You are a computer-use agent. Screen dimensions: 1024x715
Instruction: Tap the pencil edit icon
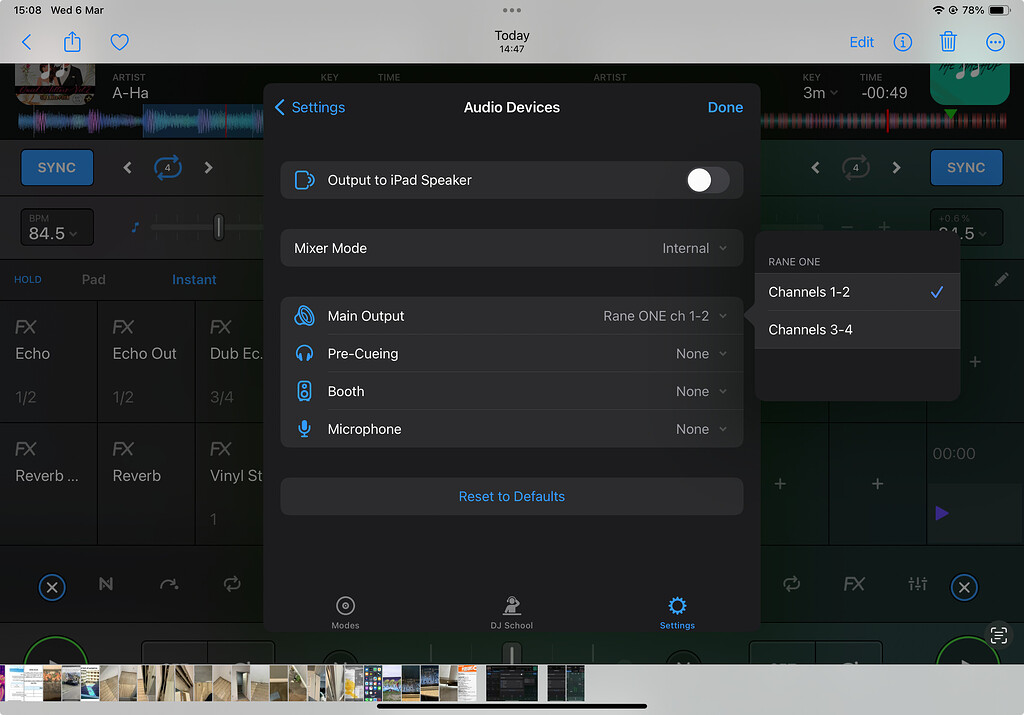(1001, 280)
